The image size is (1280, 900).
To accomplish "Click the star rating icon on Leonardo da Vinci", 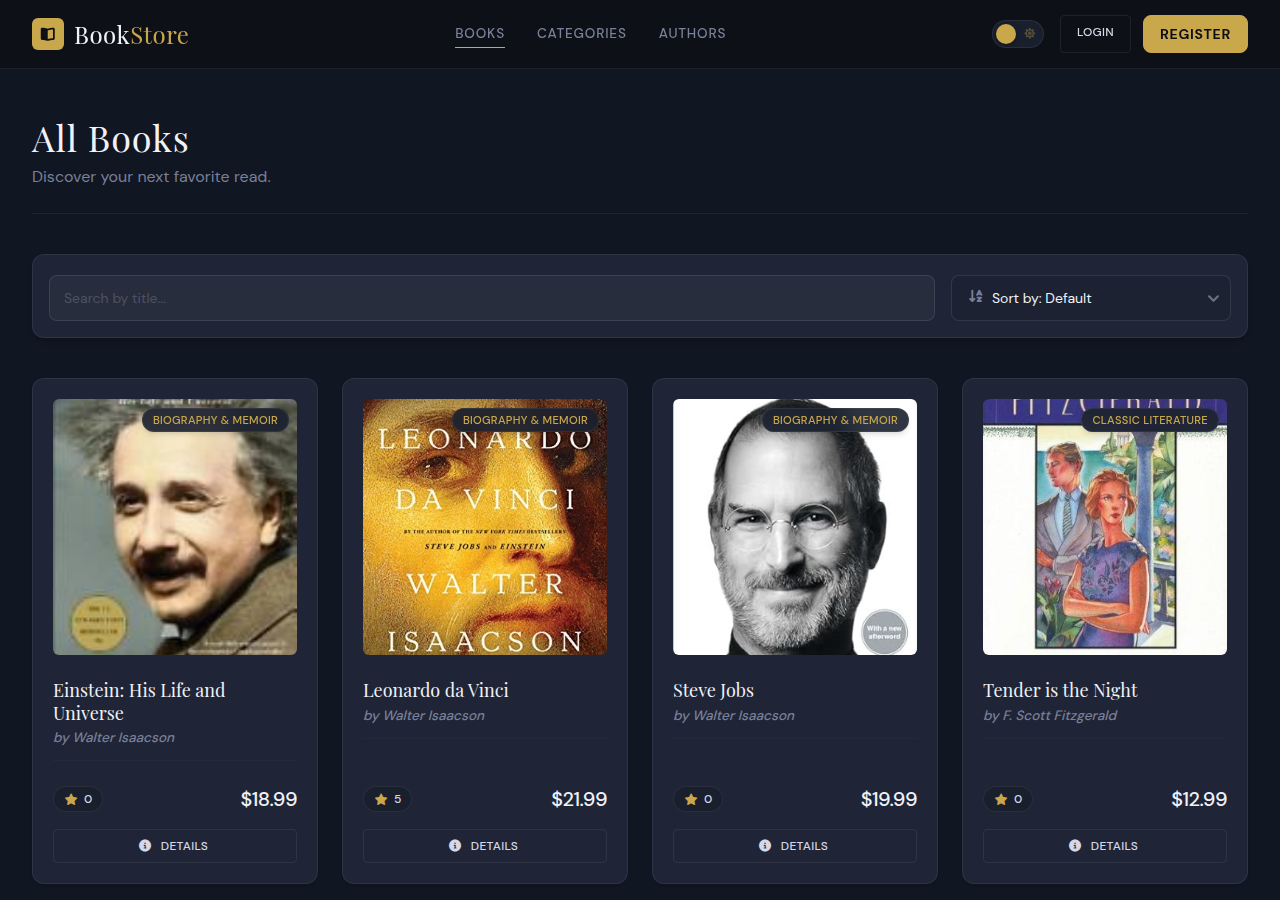I will click(x=381, y=799).
